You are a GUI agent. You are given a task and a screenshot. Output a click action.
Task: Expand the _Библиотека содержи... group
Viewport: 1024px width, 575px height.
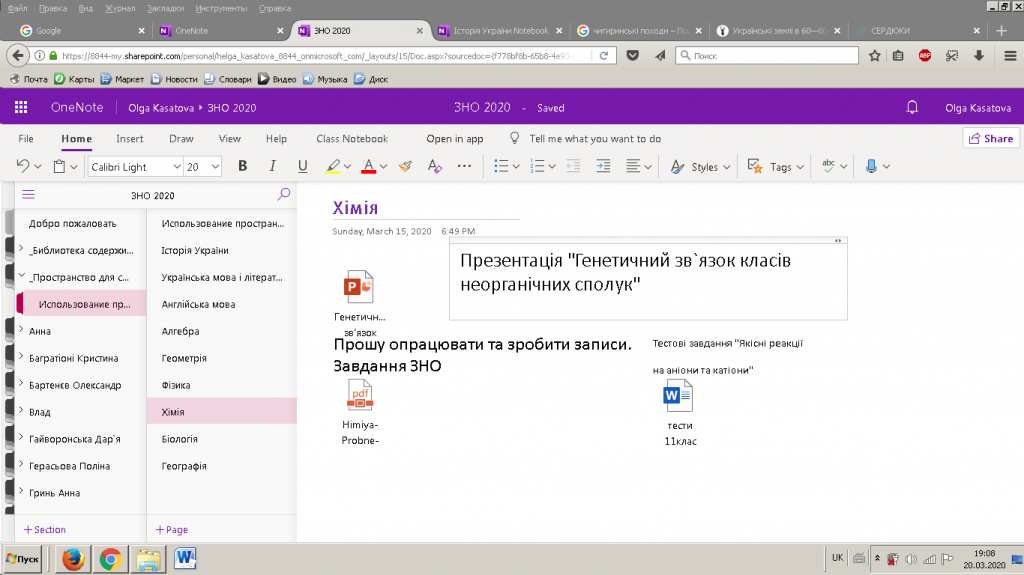[x=22, y=248]
